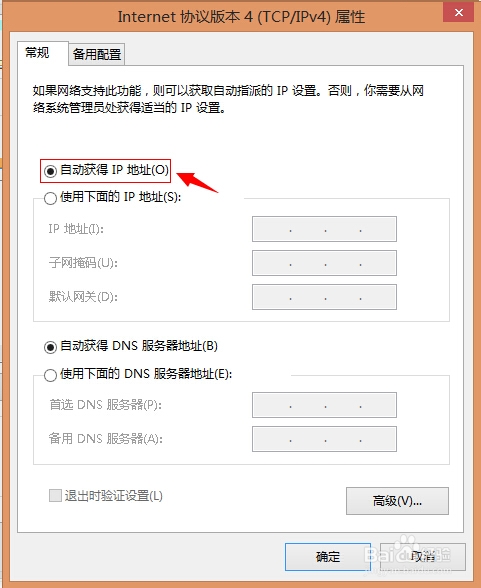Click the IP 地址 input field
This screenshot has width=481, height=588.
[x=324, y=229]
